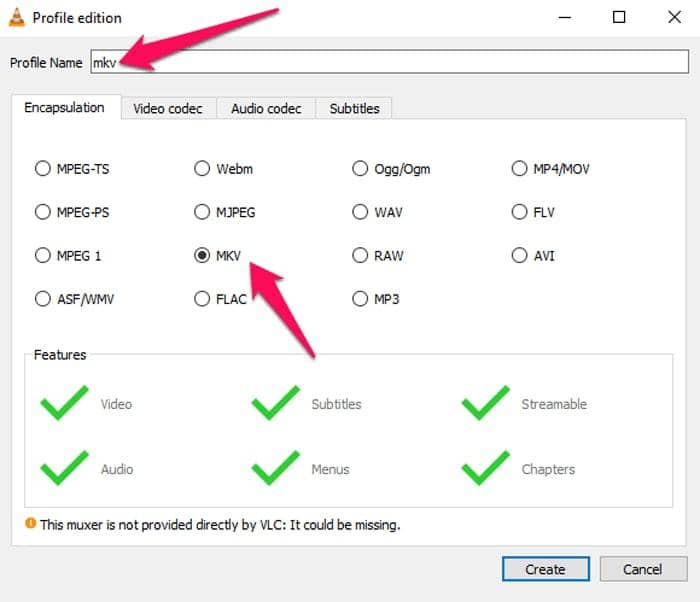This screenshot has height=602, width=700.
Task: Open the Video codec tab
Action: [x=168, y=109]
